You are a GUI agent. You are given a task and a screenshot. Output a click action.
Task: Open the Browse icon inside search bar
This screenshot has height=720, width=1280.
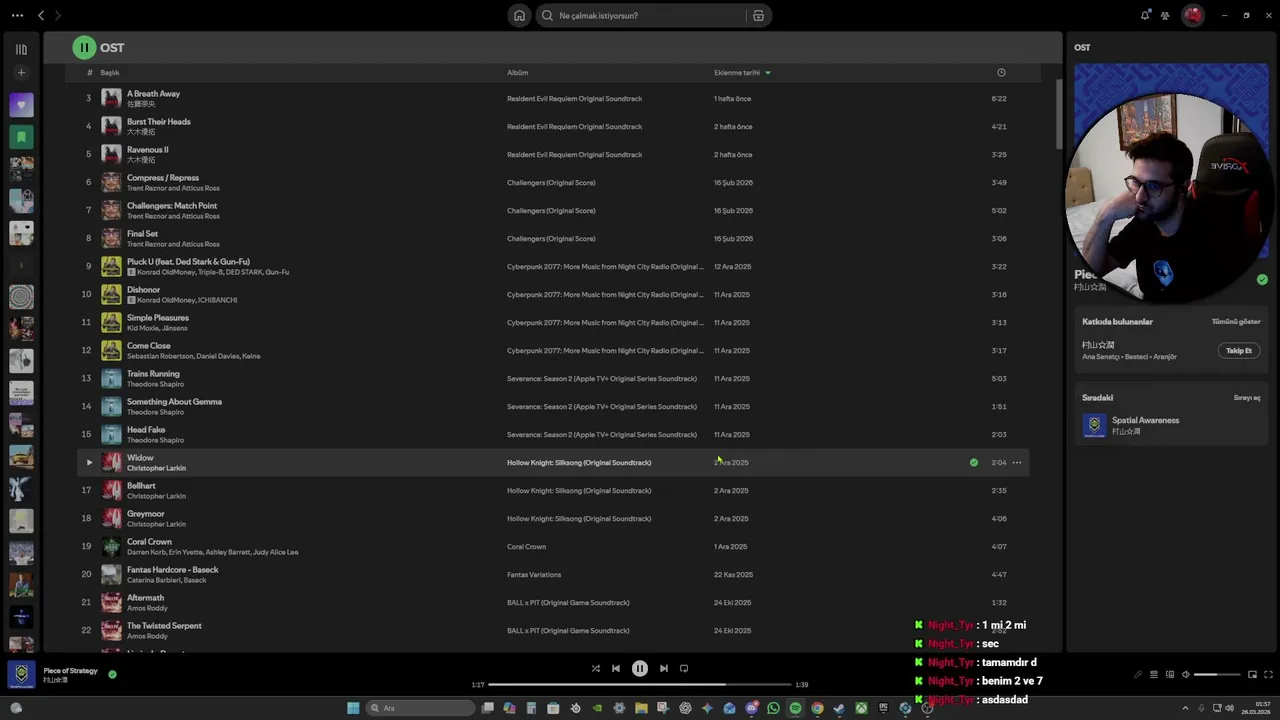(x=758, y=15)
